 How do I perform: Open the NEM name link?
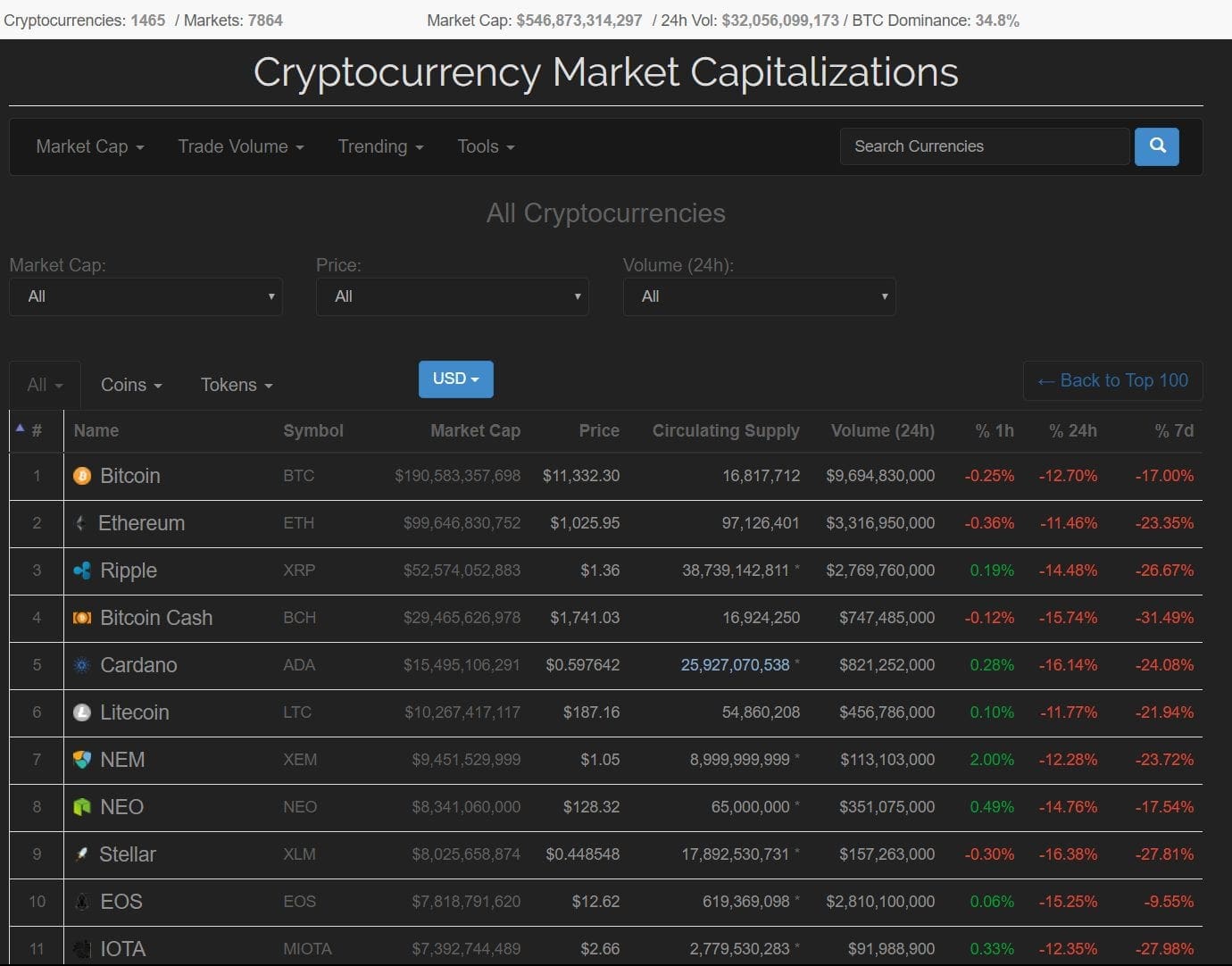[122, 760]
